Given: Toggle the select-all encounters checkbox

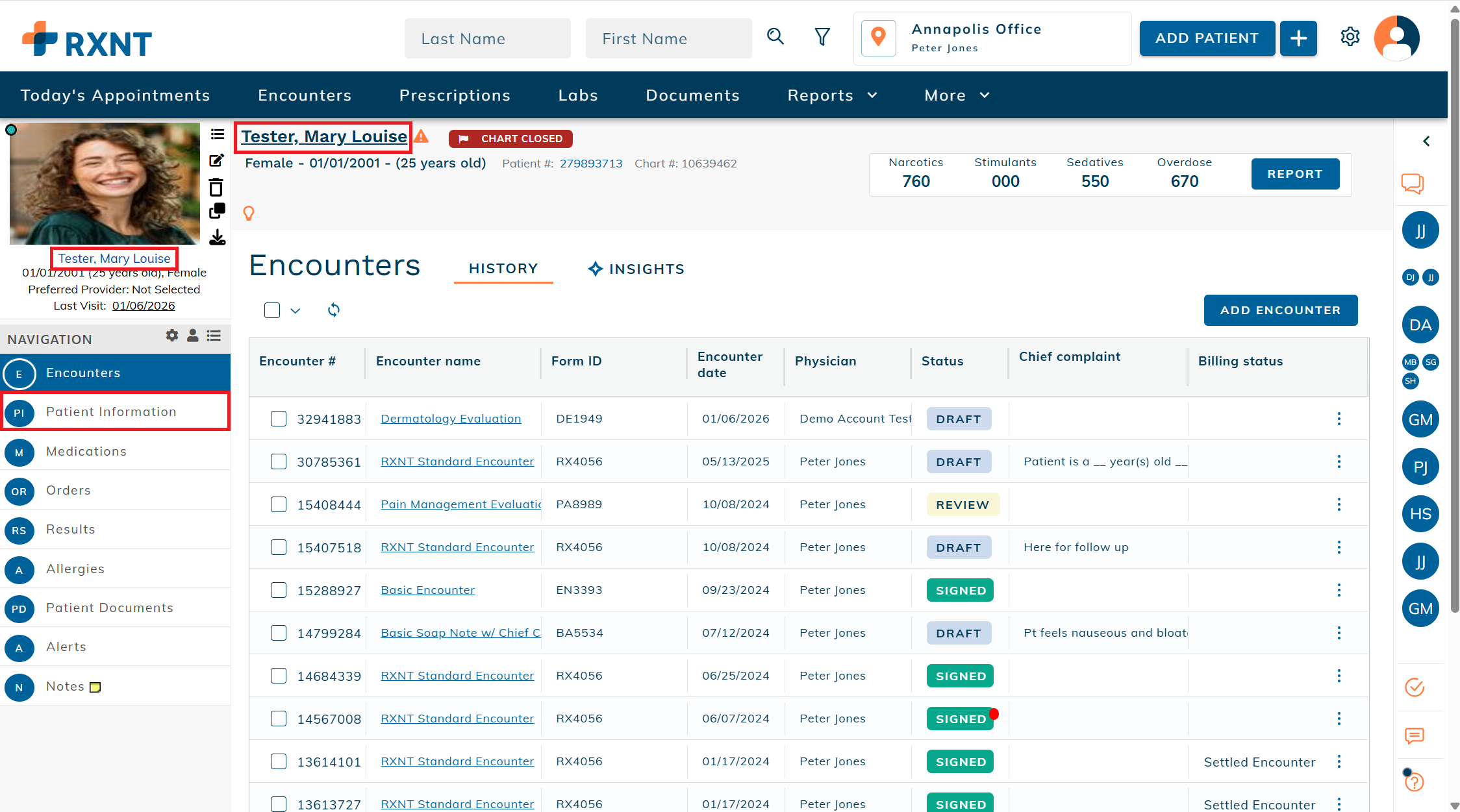Looking at the screenshot, I should pyautogui.click(x=272, y=310).
